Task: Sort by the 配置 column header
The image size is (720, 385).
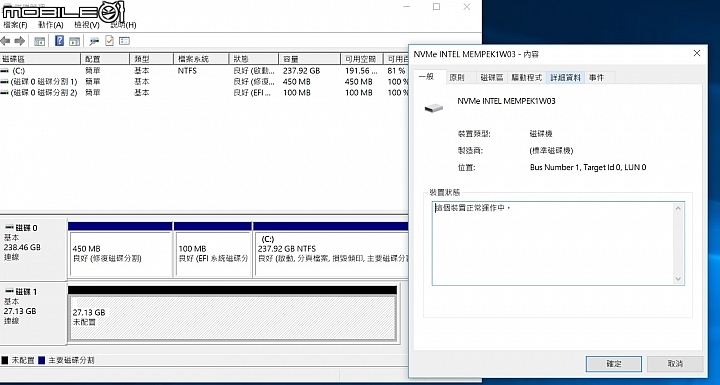Action: 105,59
